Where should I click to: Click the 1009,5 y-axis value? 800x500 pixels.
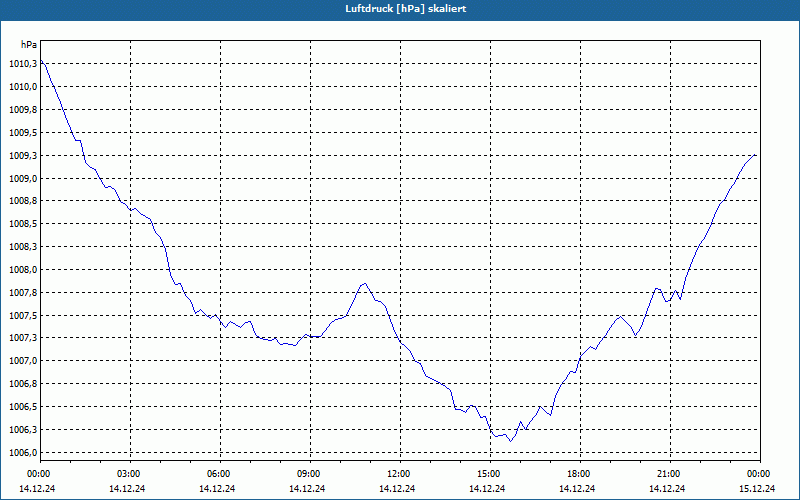click(23, 133)
